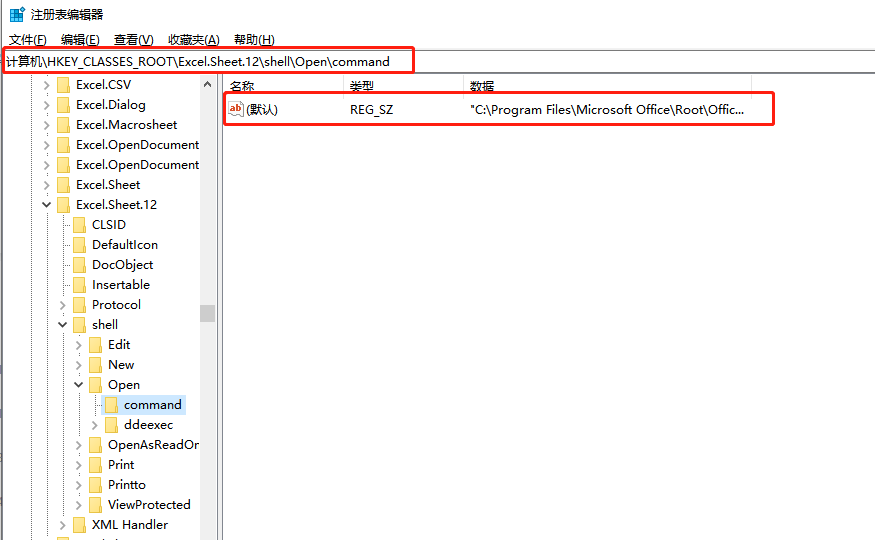Click the C:\Program Files data cell

tap(607, 110)
